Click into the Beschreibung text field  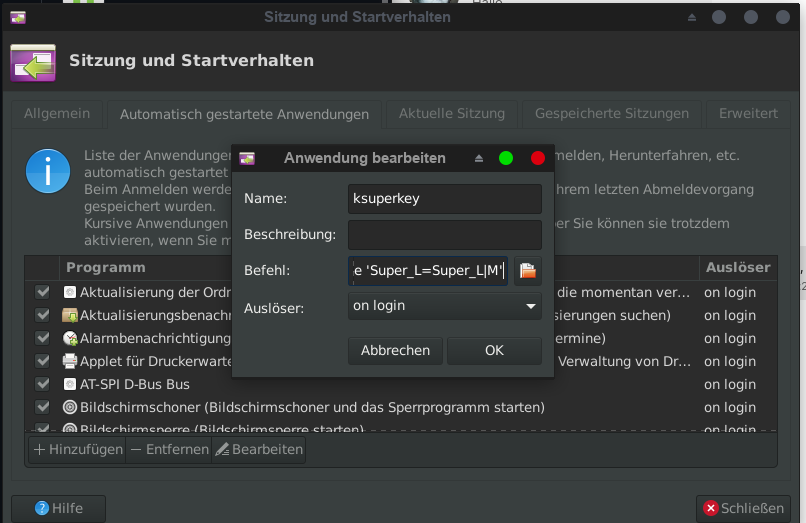[444, 234]
